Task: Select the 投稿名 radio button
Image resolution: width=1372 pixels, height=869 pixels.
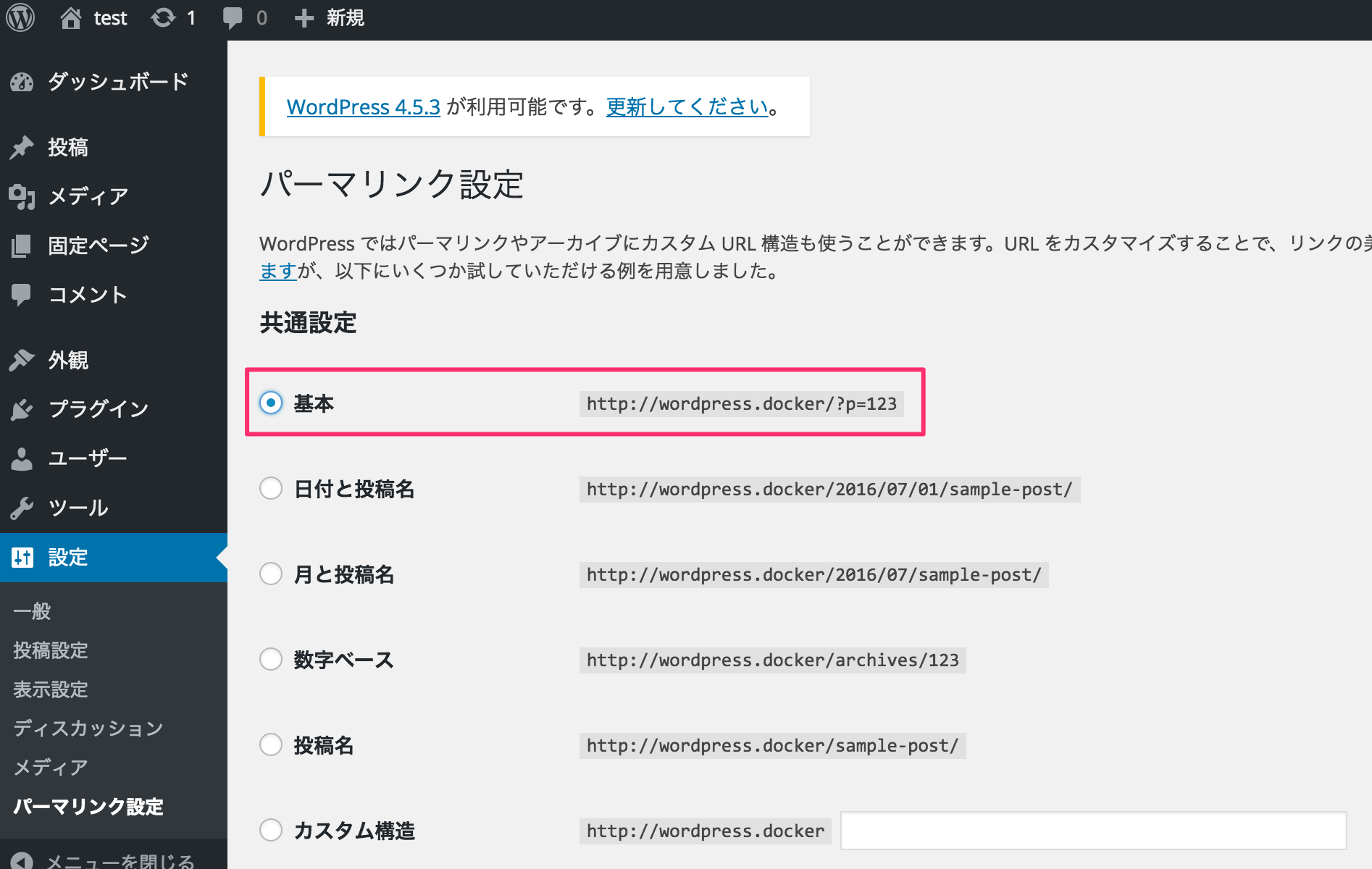Action: tap(271, 744)
